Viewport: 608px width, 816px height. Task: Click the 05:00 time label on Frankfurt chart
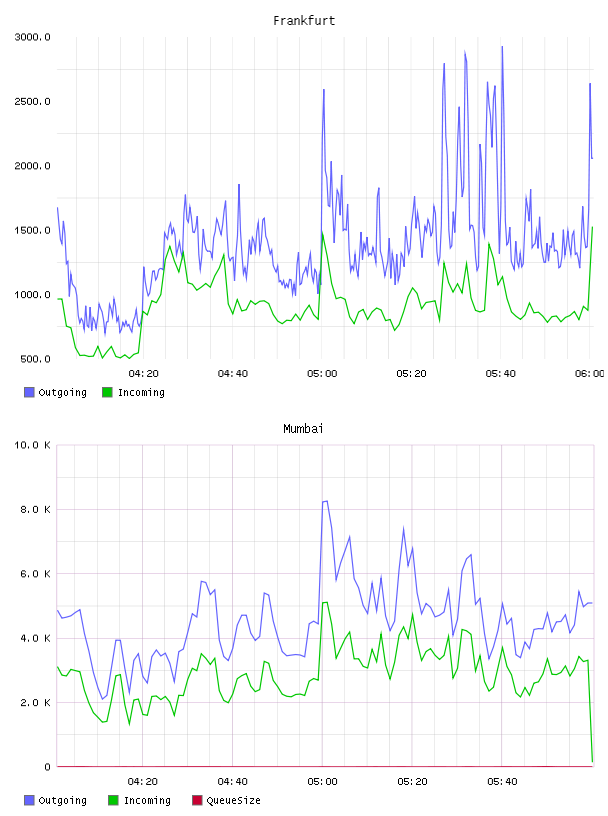[x=322, y=374]
